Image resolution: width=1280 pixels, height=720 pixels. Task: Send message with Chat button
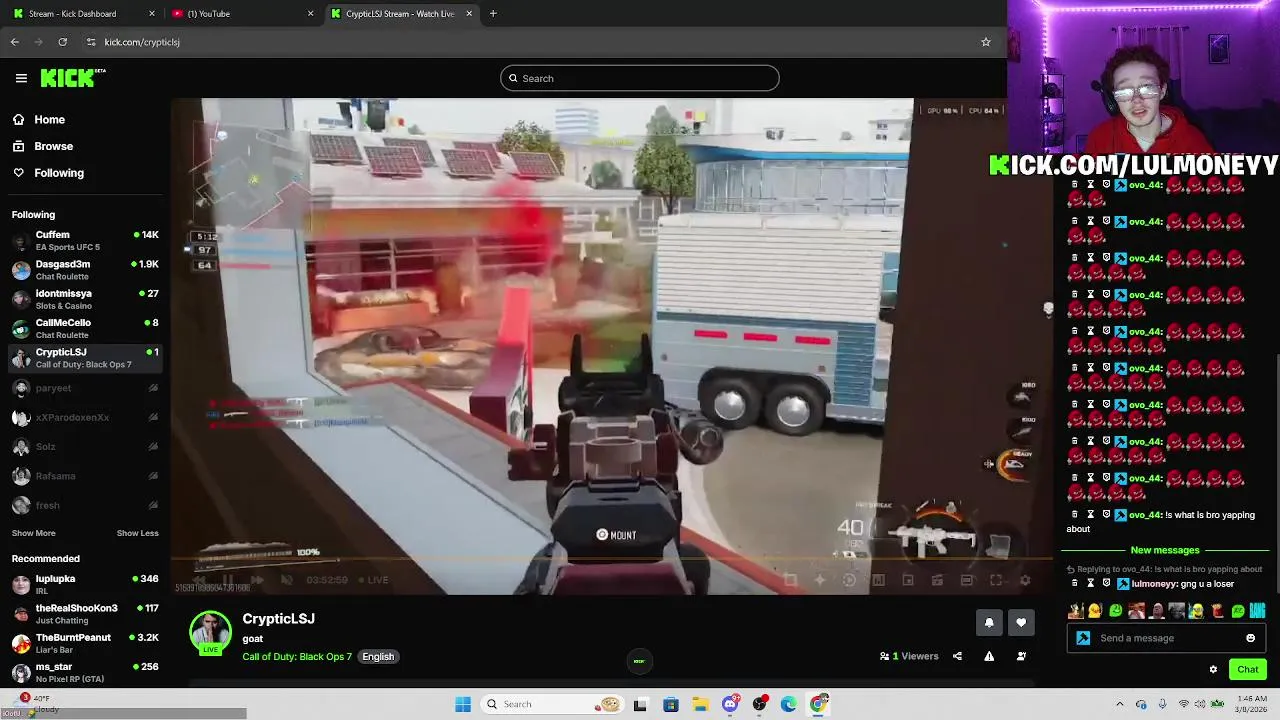pos(1248,669)
